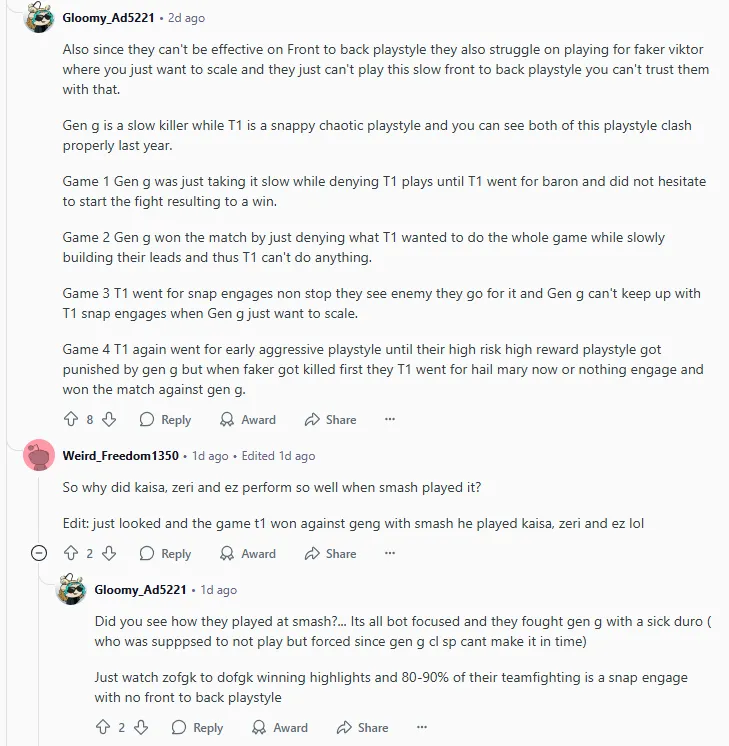Open Weird_Freedom1350's user profile link
Image resolution: width=729 pixels, height=746 pixels.
[x=120, y=456]
